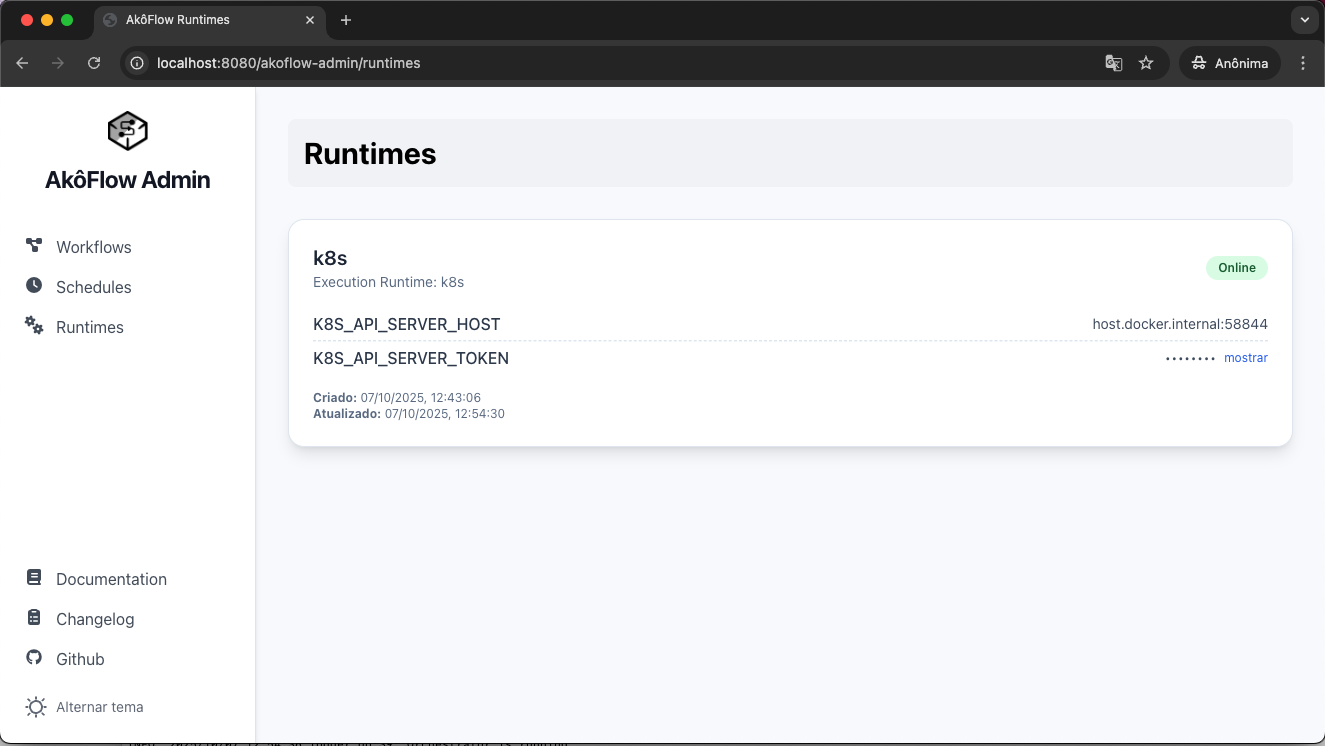The image size is (1325, 746).
Task: Click the green Online status badge
Action: [x=1236, y=268]
